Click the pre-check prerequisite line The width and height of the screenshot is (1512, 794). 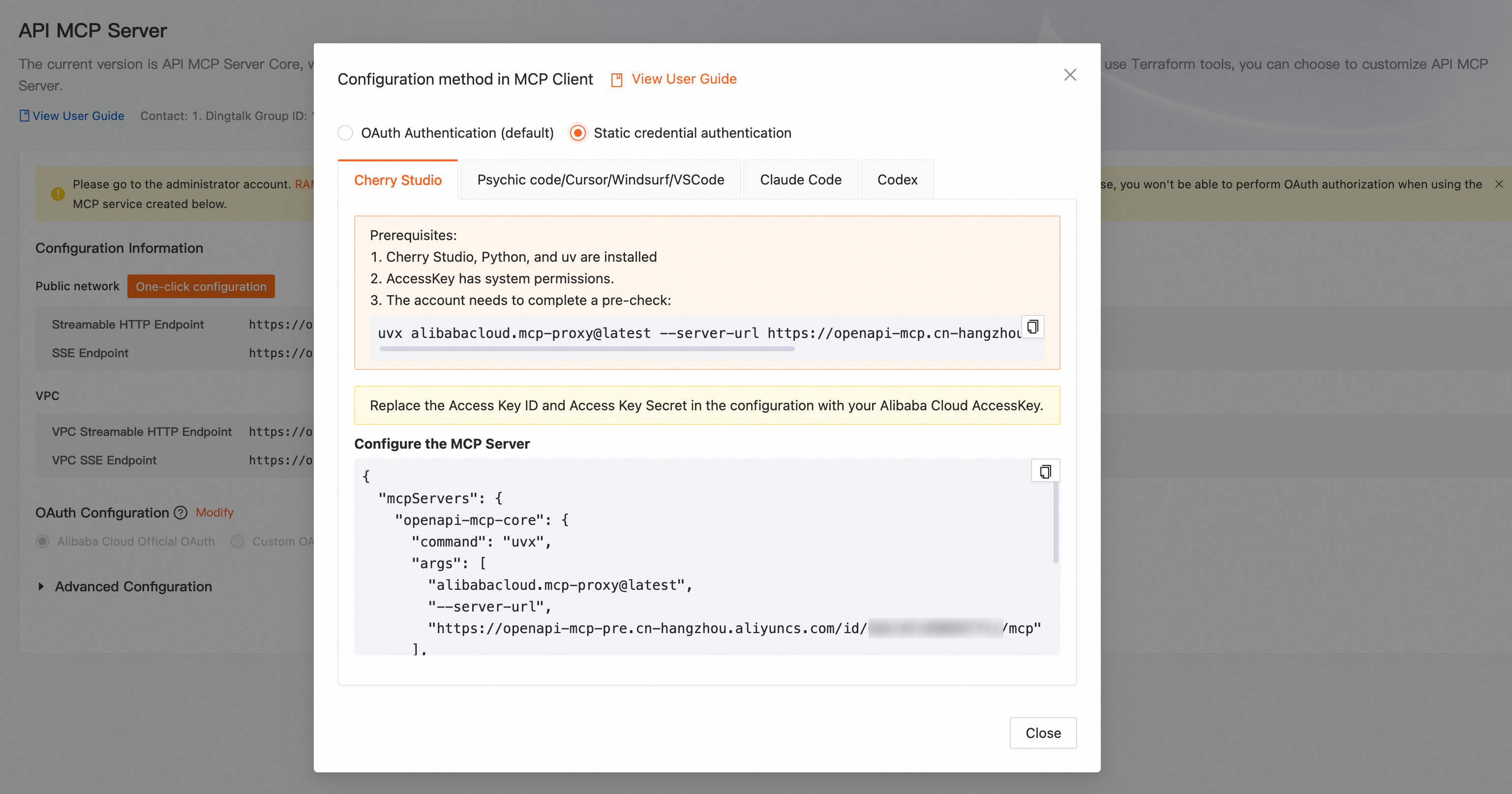(x=520, y=301)
